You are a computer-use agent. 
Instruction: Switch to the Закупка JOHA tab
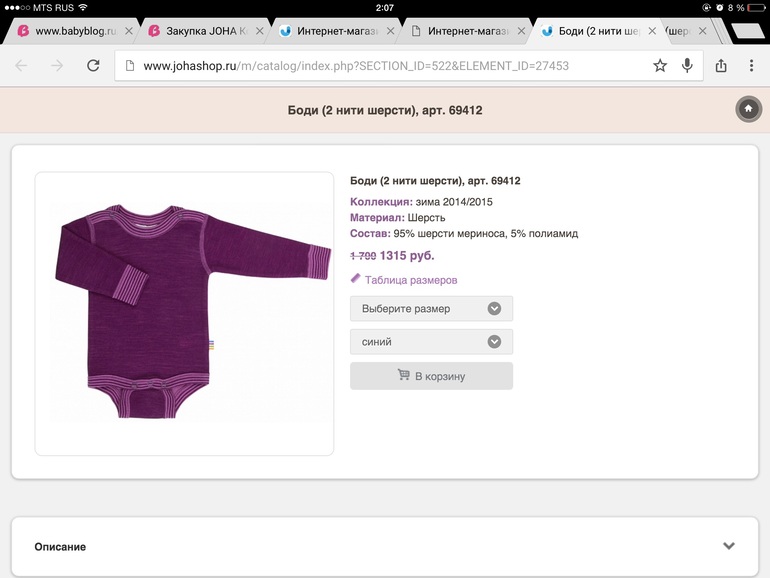pyautogui.click(x=201, y=31)
